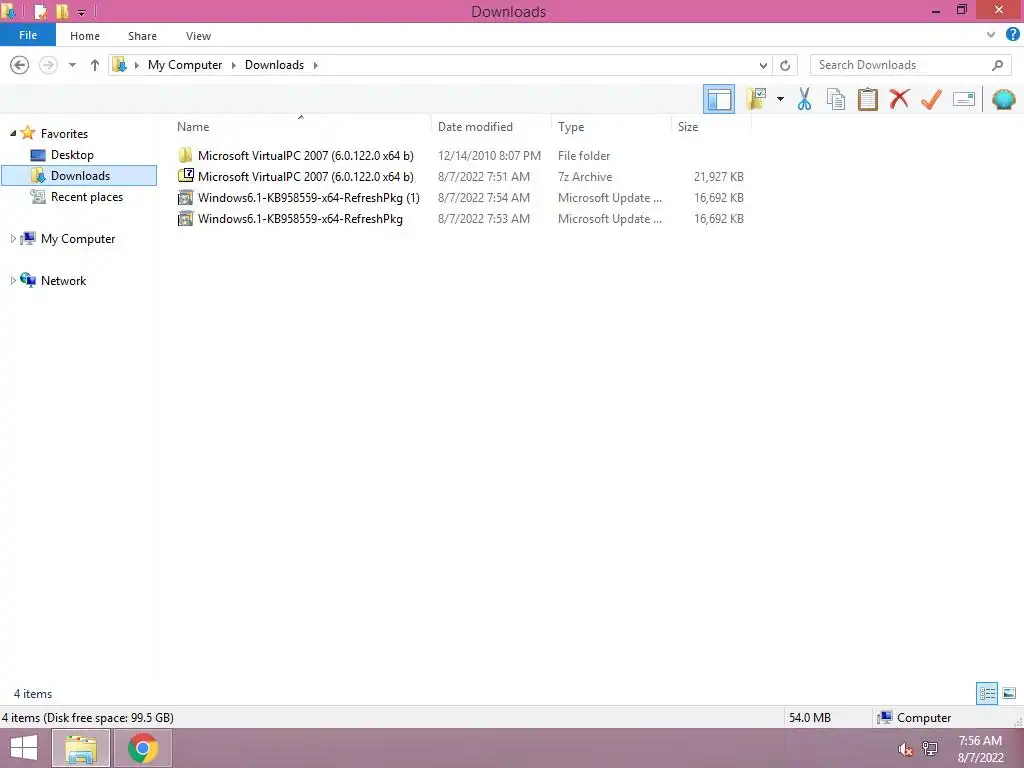This screenshot has height=768, width=1024.
Task: Open the dropdown arrow beside folder options
Action: coord(780,99)
